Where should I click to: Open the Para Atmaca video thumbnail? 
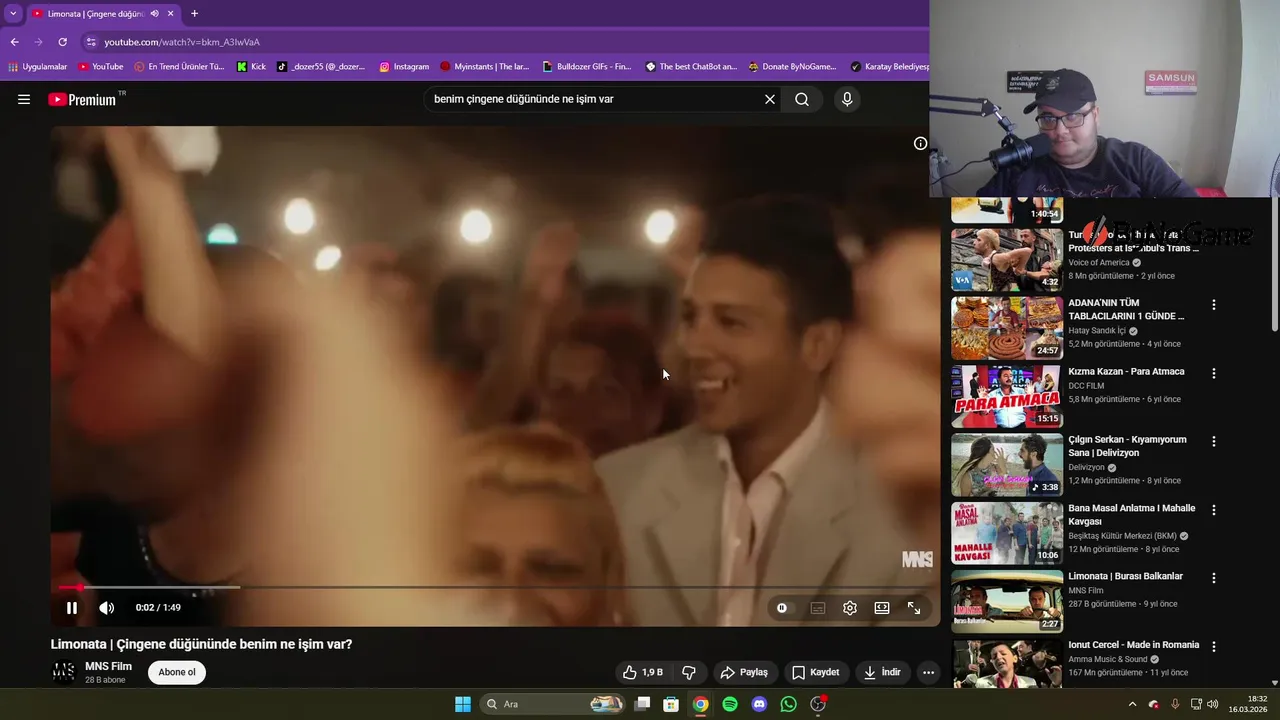[1007, 395]
